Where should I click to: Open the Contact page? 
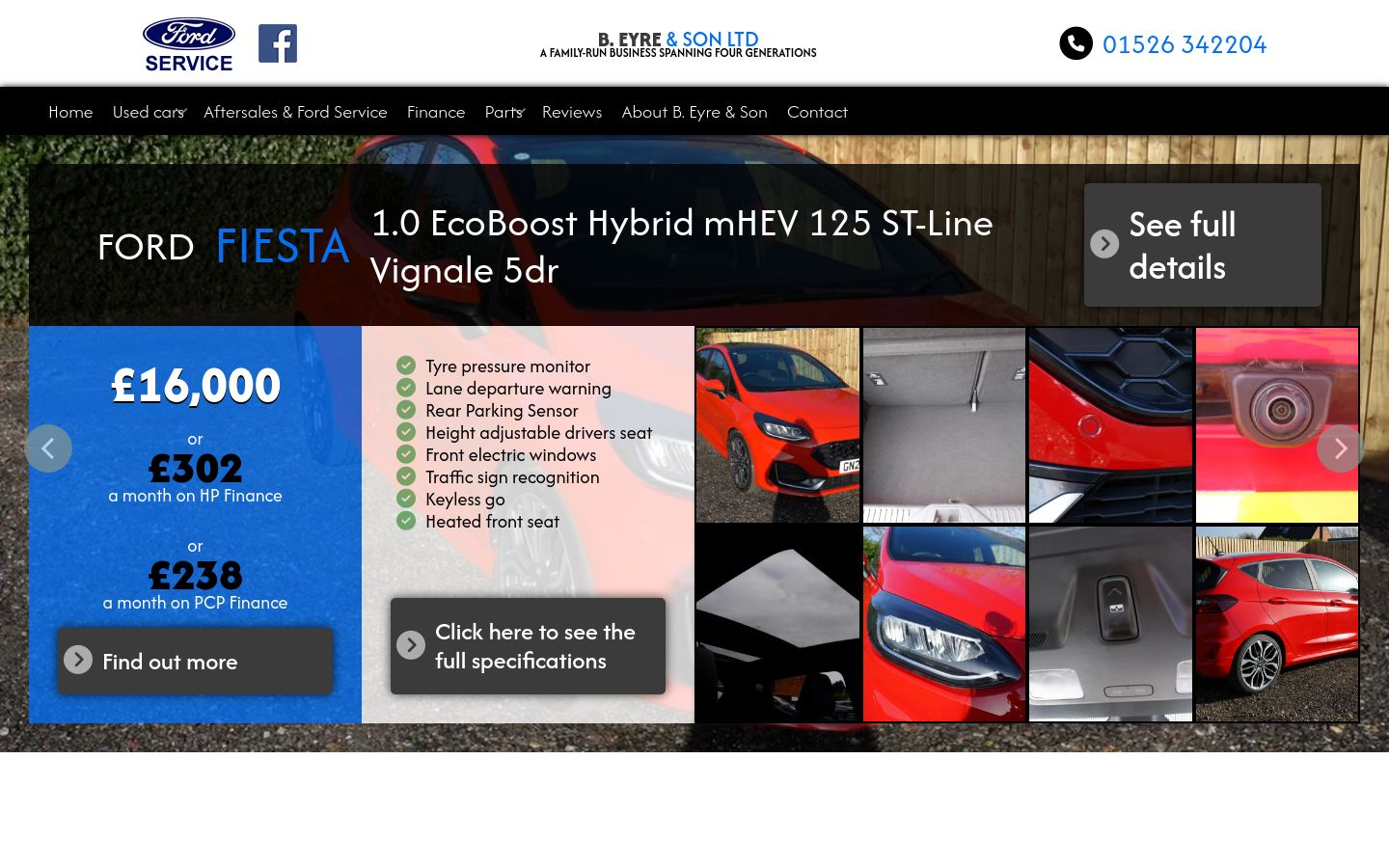817,112
